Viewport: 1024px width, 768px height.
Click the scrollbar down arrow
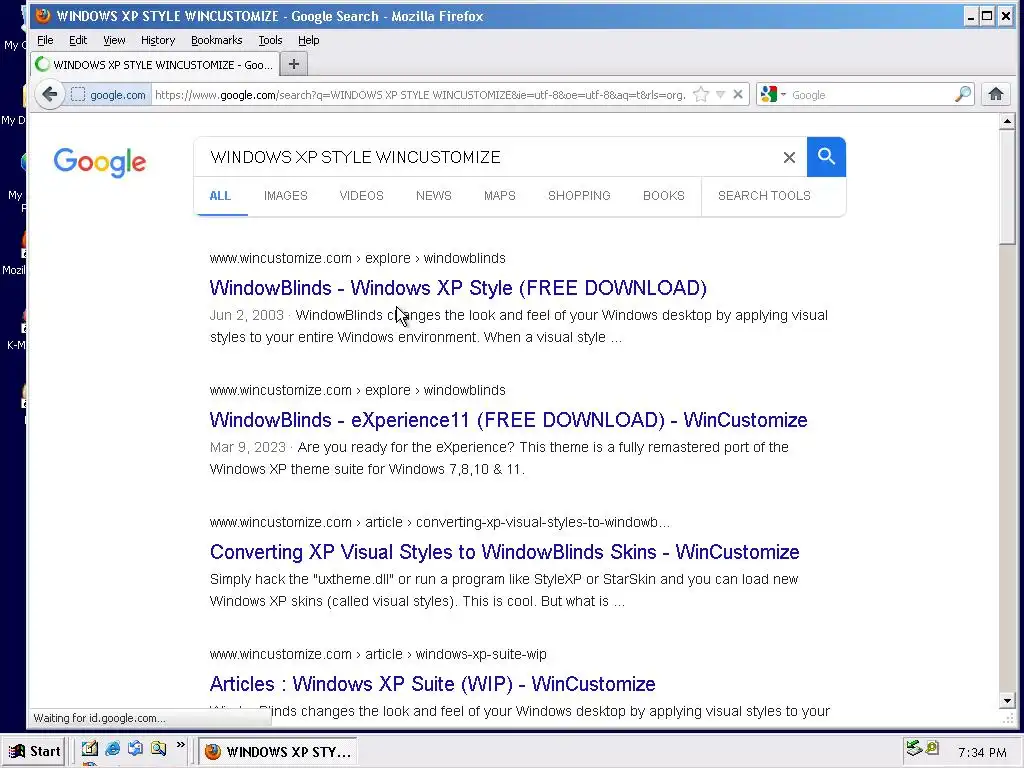coord(1007,701)
